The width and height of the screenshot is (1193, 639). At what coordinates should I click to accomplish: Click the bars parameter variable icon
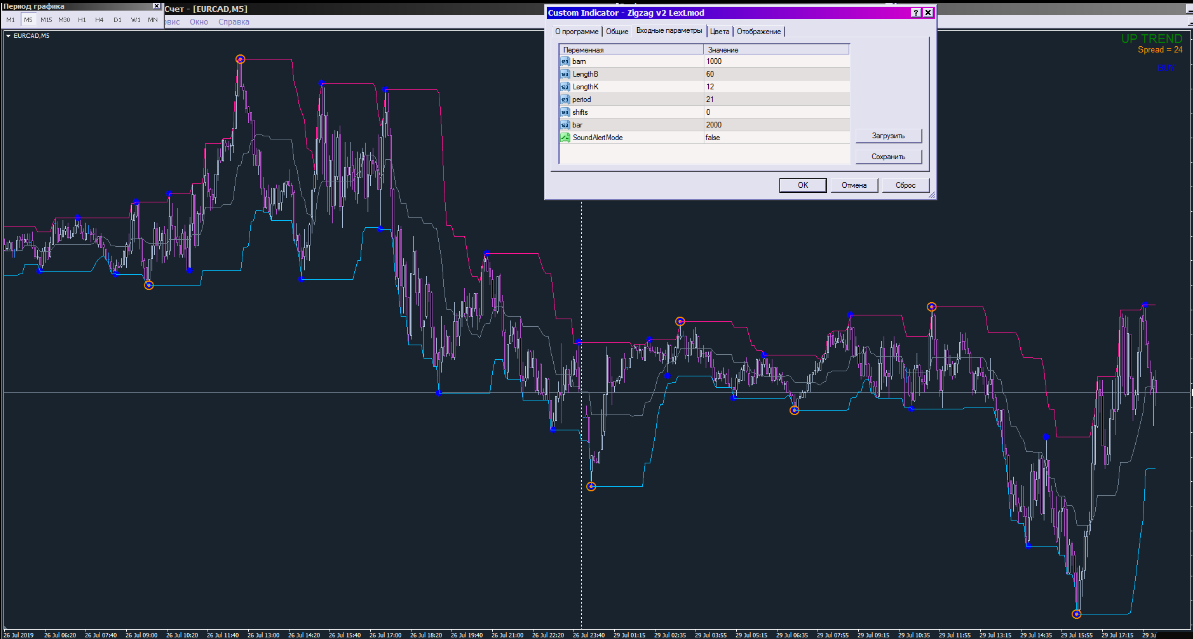(565, 61)
